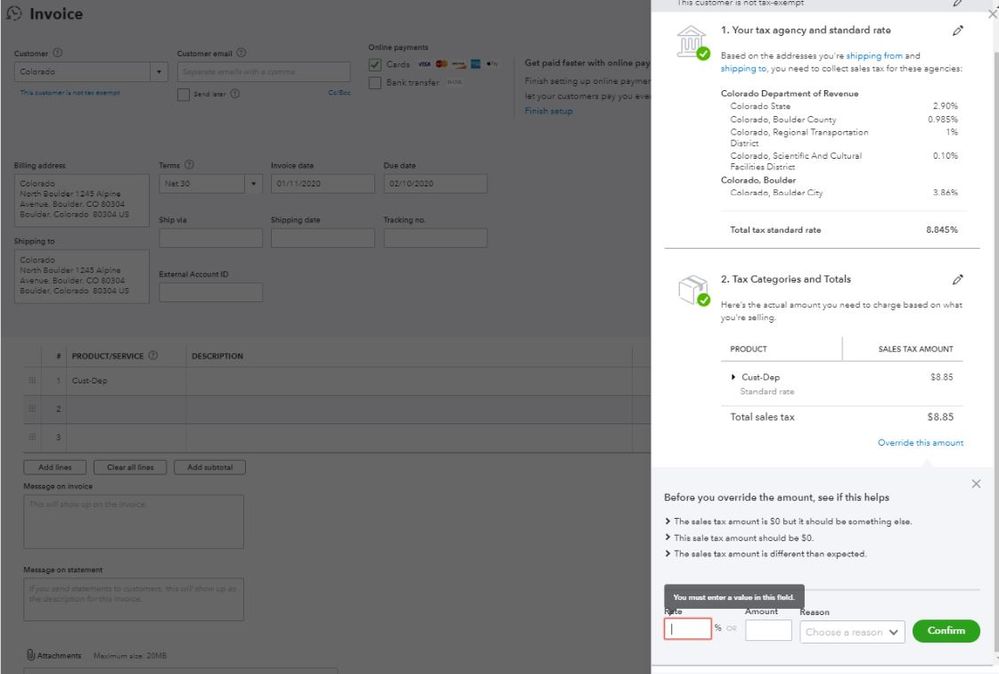This screenshot has height=674, width=999.
Task: Click the attachments paperclip icon
Action: click(30, 655)
